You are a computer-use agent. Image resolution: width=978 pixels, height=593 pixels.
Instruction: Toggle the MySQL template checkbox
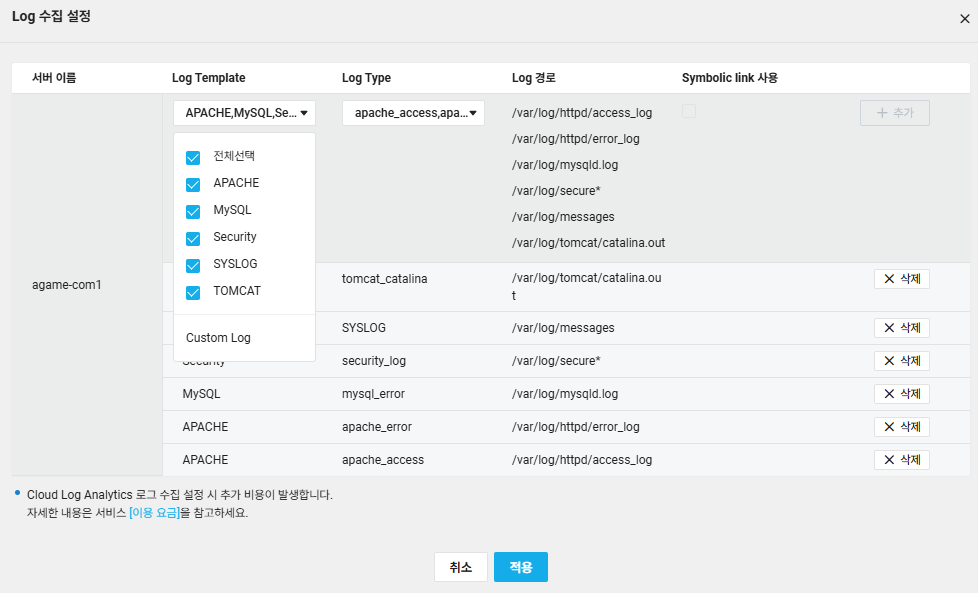[193, 211]
